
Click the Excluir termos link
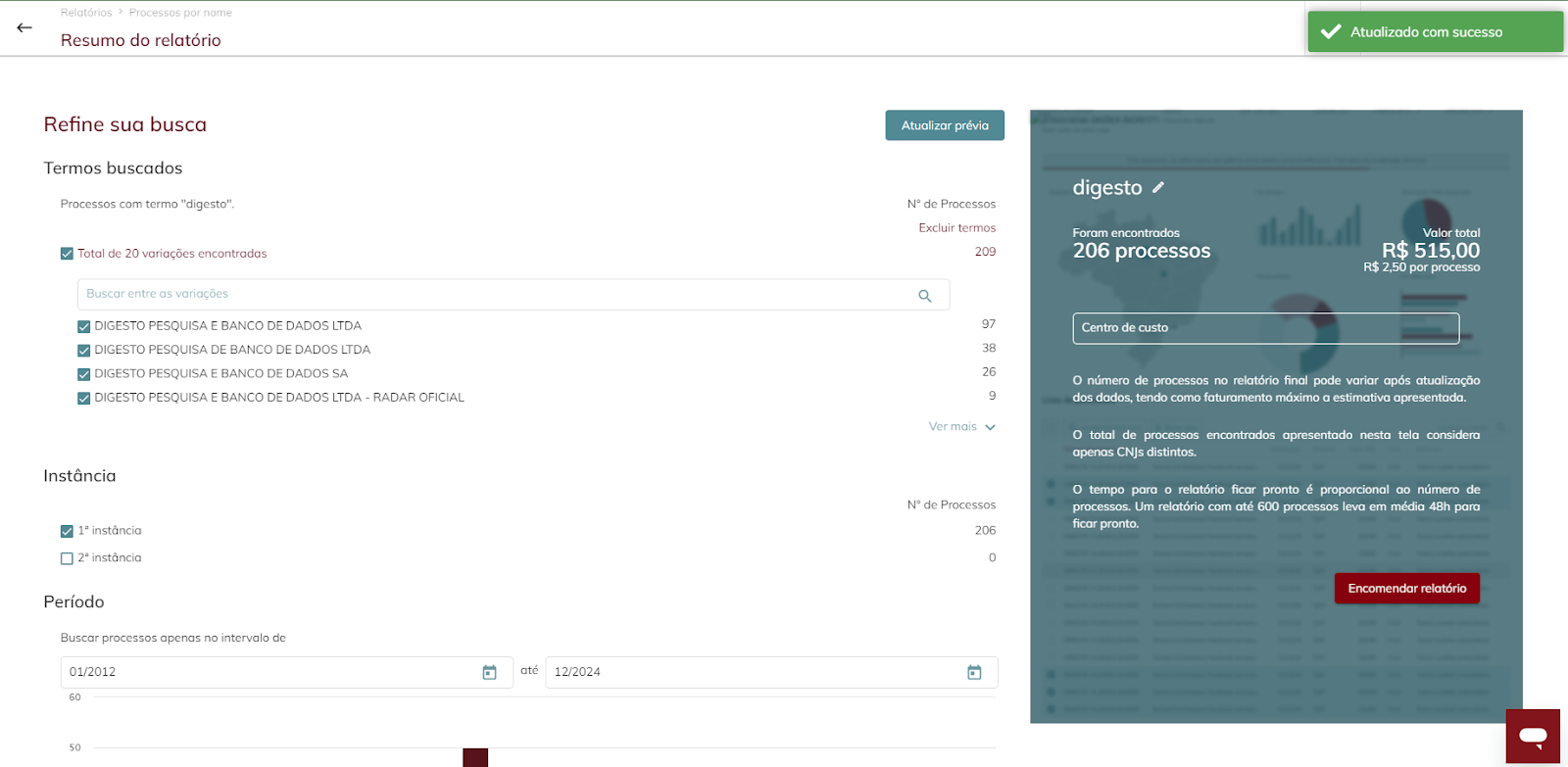point(956,227)
